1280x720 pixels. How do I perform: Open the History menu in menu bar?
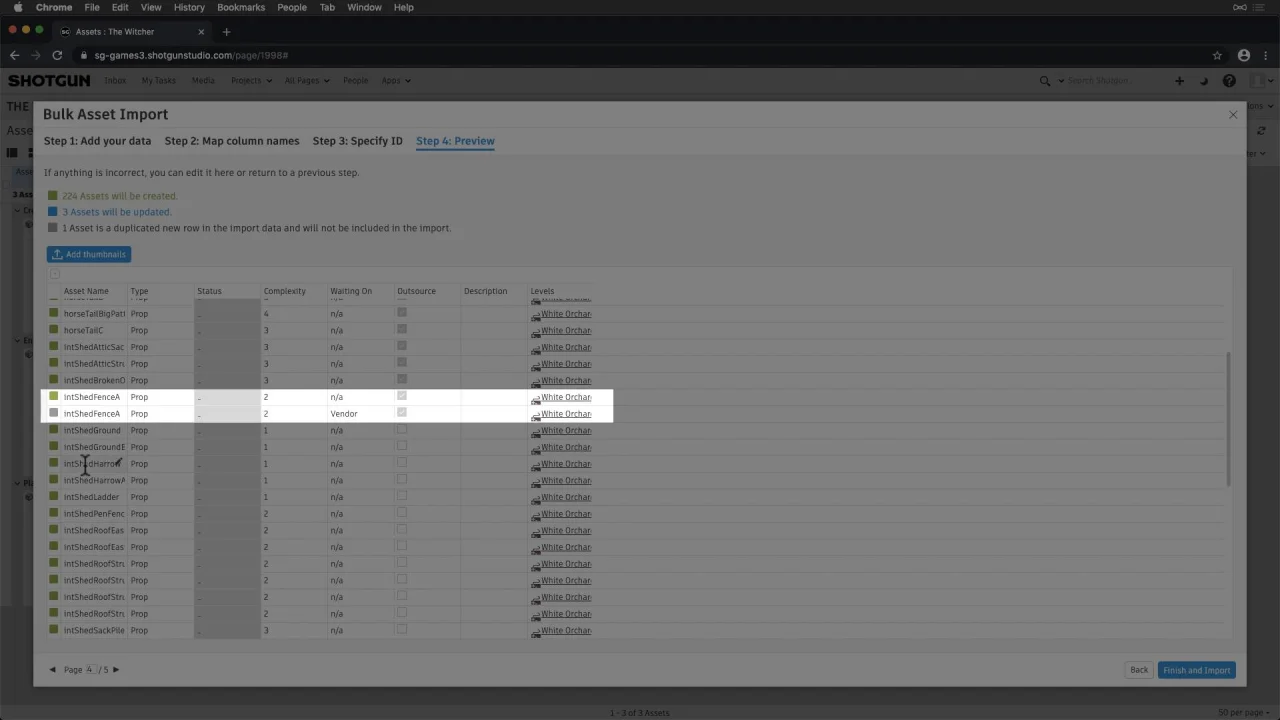[x=189, y=7]
